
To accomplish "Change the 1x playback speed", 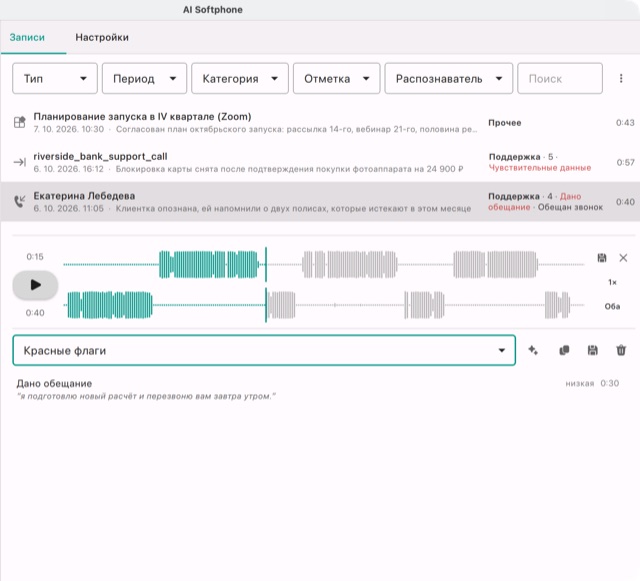I will (x=612, y=282).
